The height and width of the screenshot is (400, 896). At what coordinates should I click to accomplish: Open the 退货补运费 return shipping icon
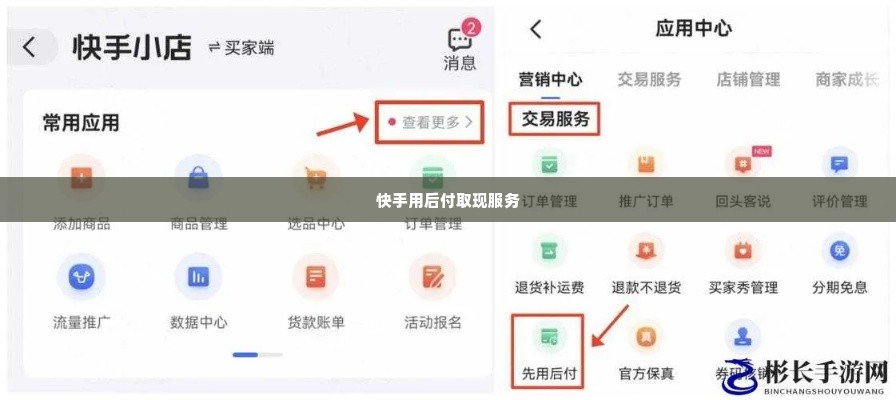549,251
